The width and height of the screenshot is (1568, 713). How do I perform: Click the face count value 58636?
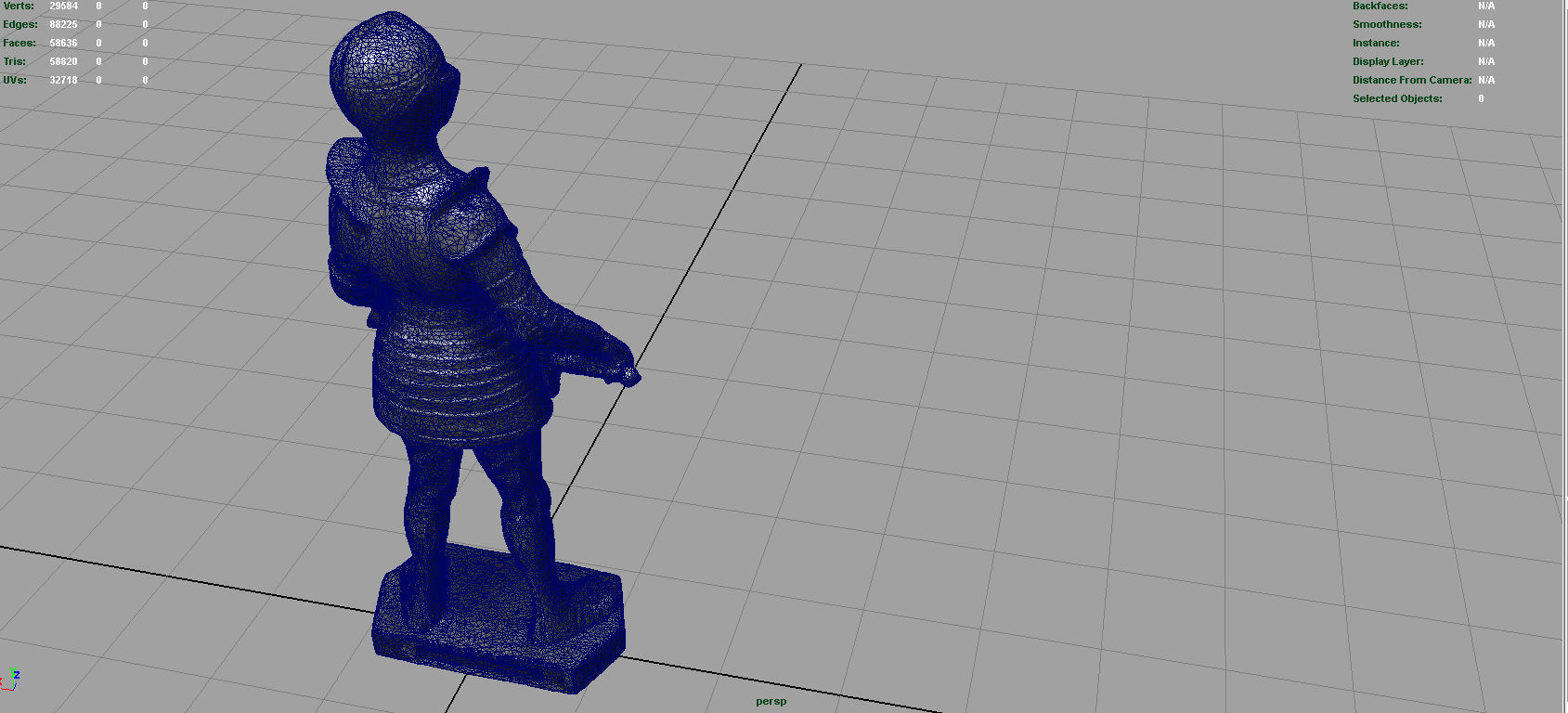(x=63, y=43)
